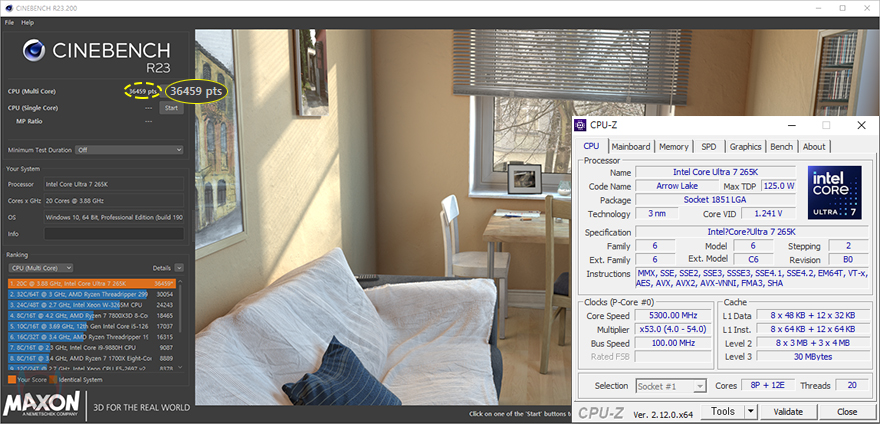The height and width of the screenshot is (424, 880).
Task: Minimize the Cinebench window
Action: tap(817, 8)
